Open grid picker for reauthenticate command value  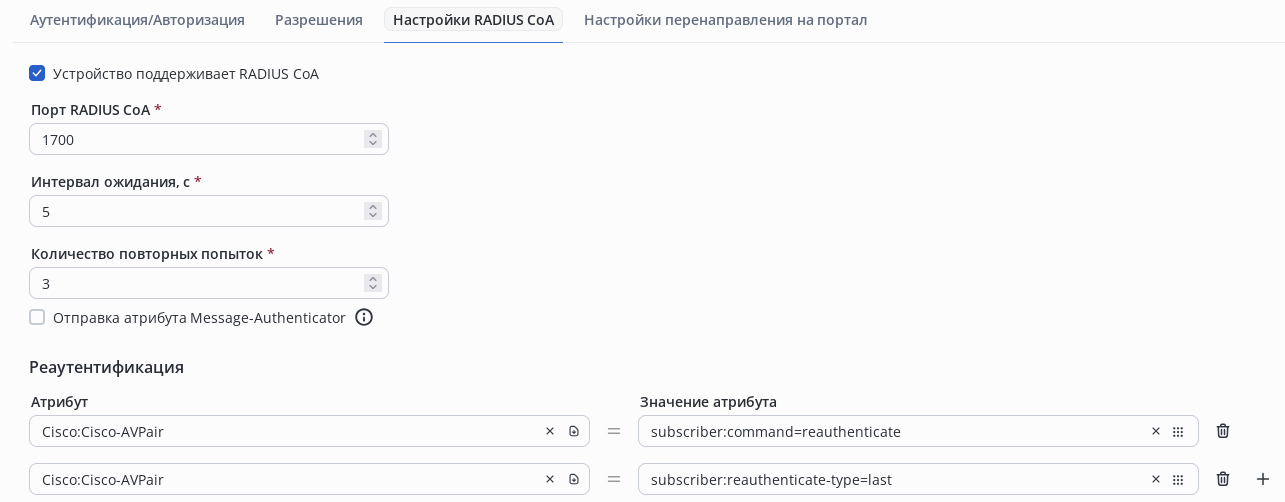point(1178,431)
